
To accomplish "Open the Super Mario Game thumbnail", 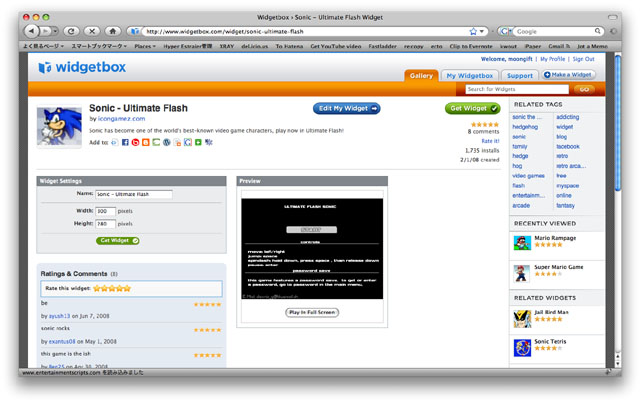I will tap(522, 273).
